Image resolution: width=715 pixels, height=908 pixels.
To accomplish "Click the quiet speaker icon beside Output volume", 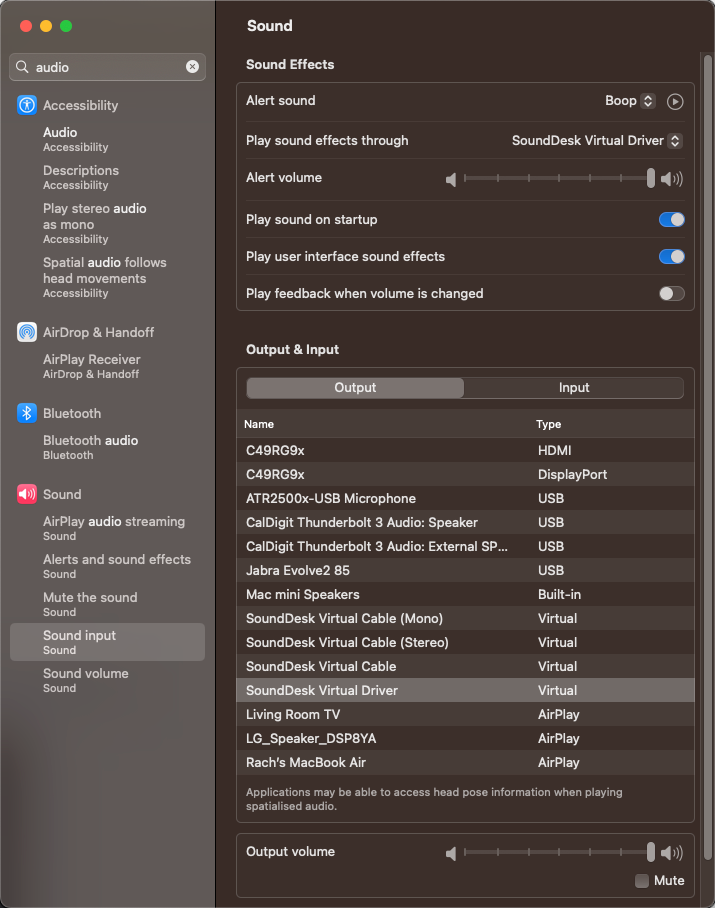I will (451, 852).
